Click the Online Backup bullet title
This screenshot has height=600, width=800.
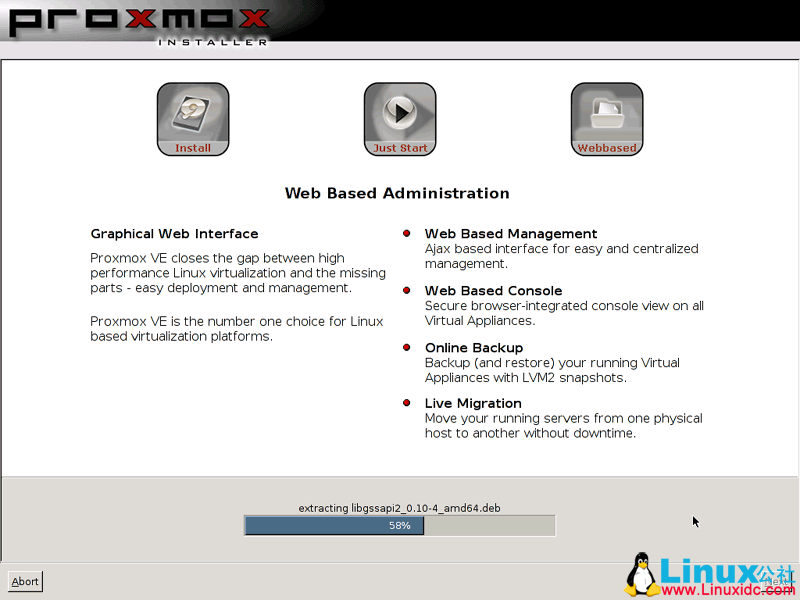pos(474,348)
